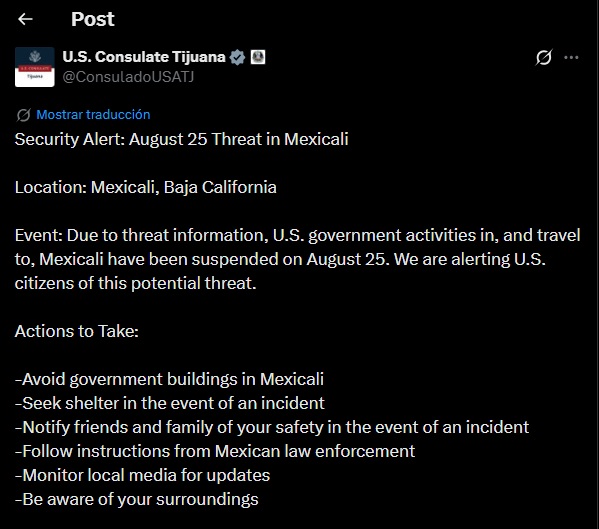Click Grok icon left of Mostrar traducción
Image resolution: width=599 pixels, height=529 pixels.
23,115
